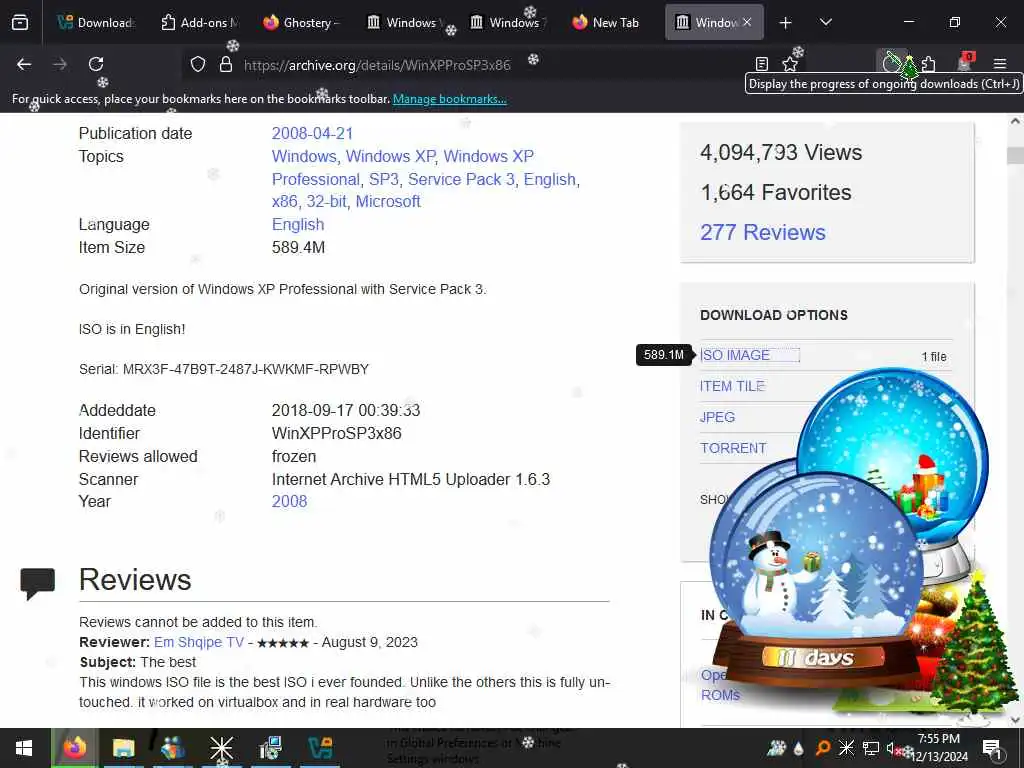Image resolution: width=1024 pixels, height=768 pixels.
Task: Open reviewer Em Shqipe TV profile
Action: click(x=199, y=643)
